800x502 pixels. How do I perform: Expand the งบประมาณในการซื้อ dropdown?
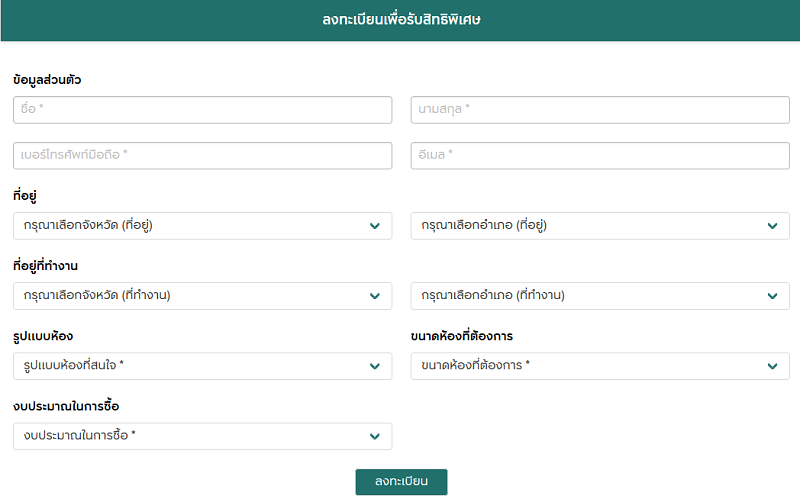click(203, 436)
